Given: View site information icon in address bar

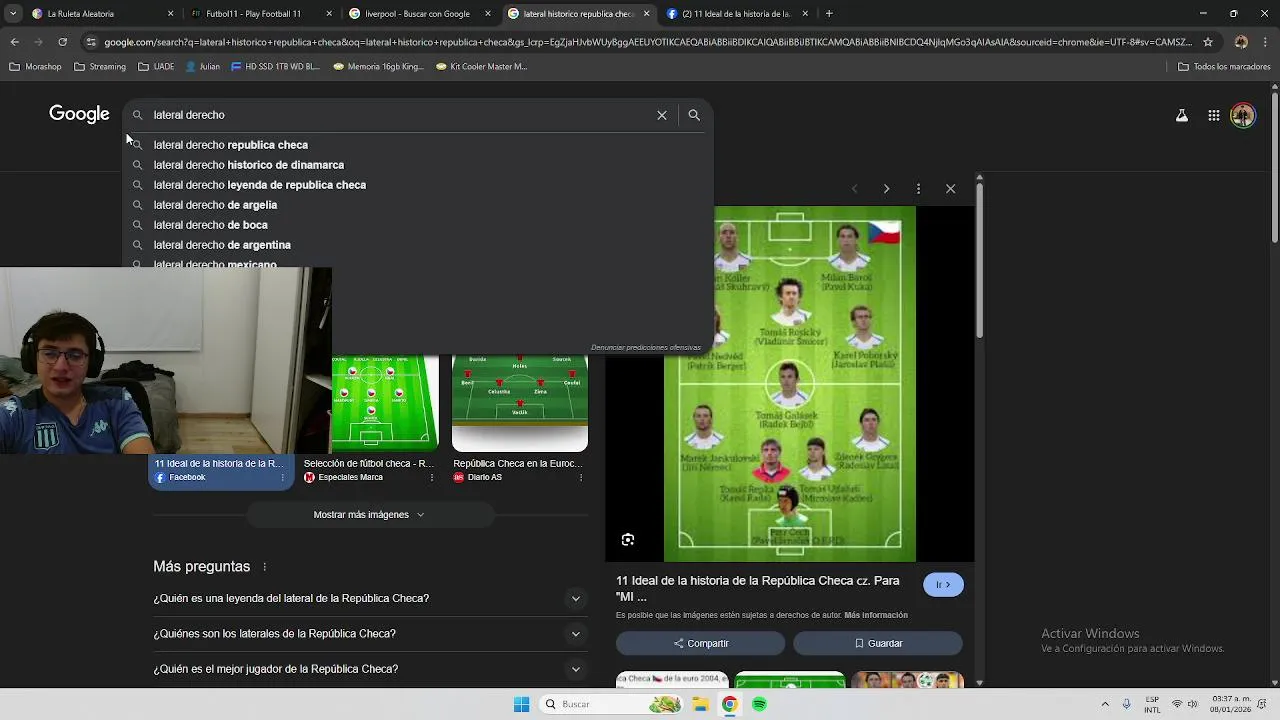Looking at the screenshot, I should (91, 42).
